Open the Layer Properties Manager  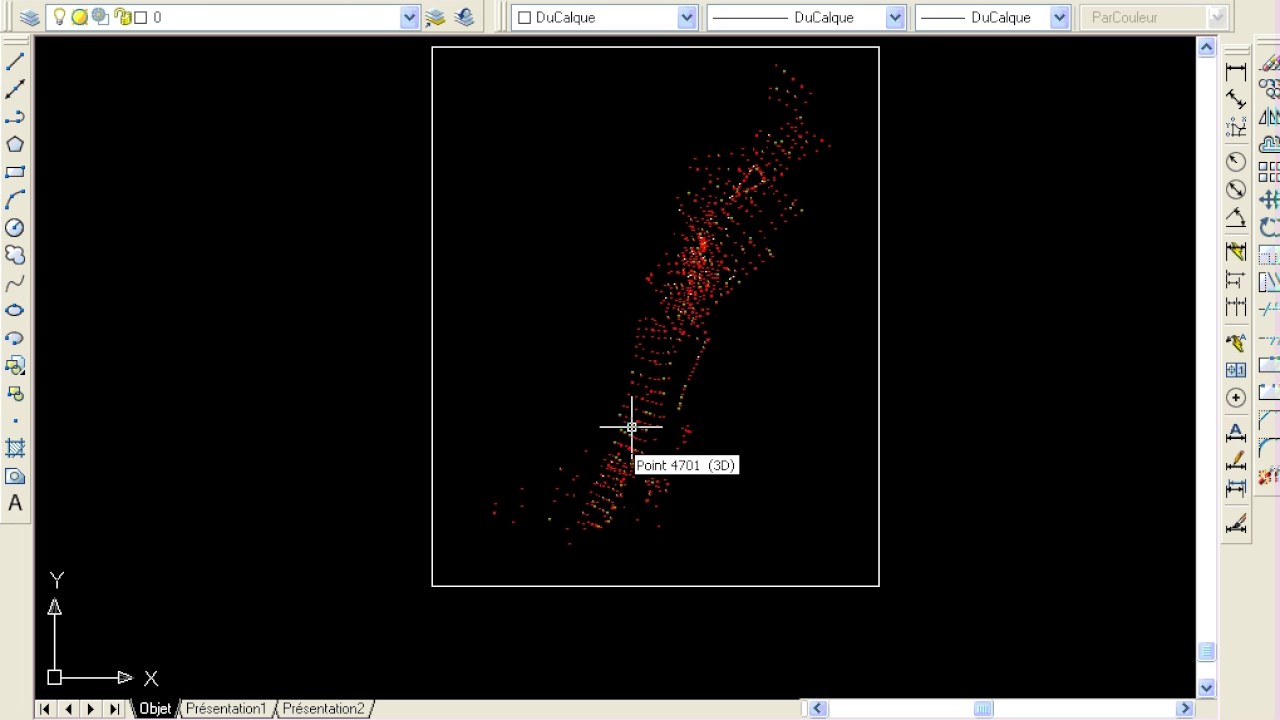pyautogui.click(x=30, y=17)
